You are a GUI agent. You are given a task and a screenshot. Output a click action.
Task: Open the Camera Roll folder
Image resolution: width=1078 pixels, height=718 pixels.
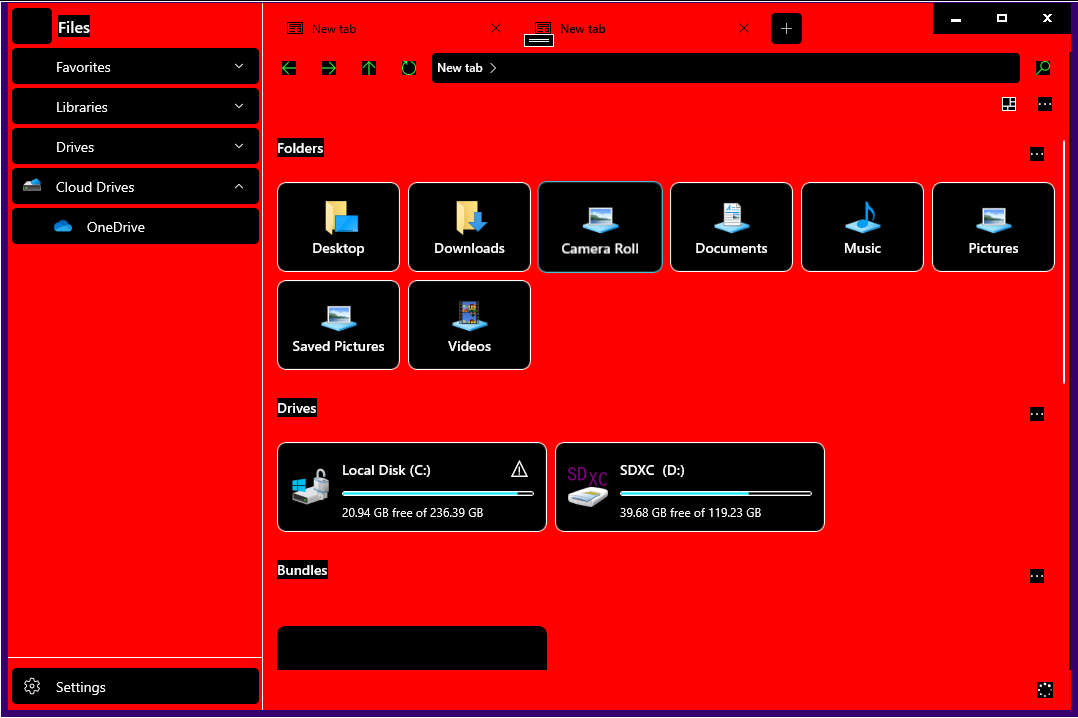tap(600, 227)
